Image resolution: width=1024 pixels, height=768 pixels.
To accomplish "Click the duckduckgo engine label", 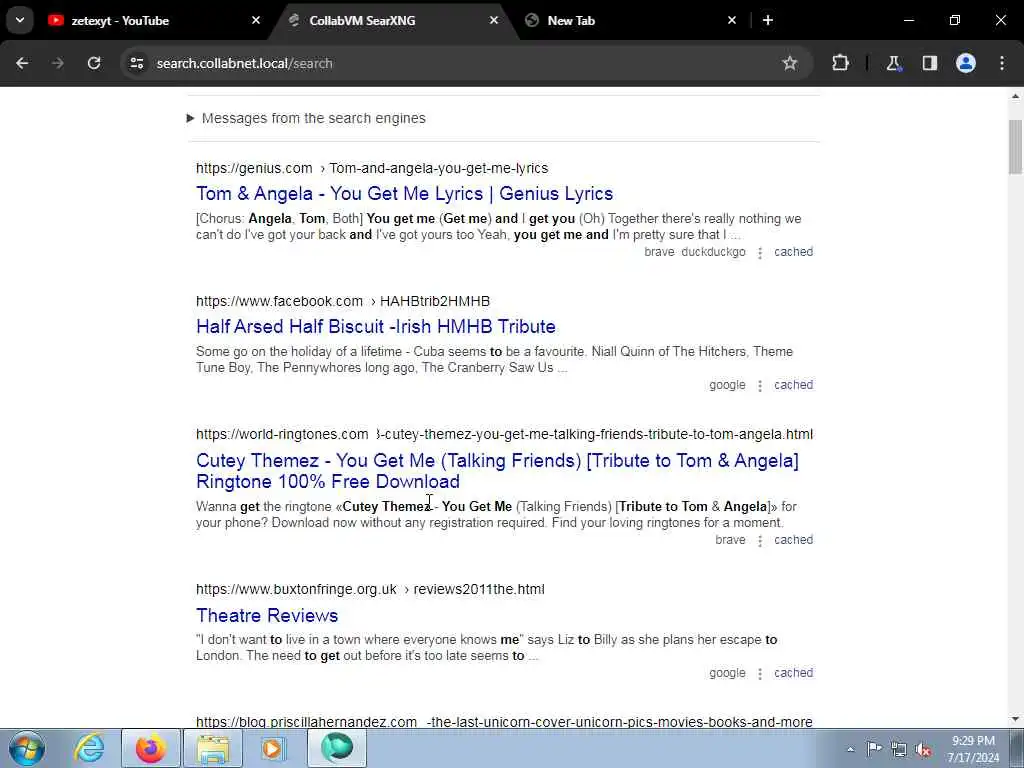I will (x=713, y=252).
